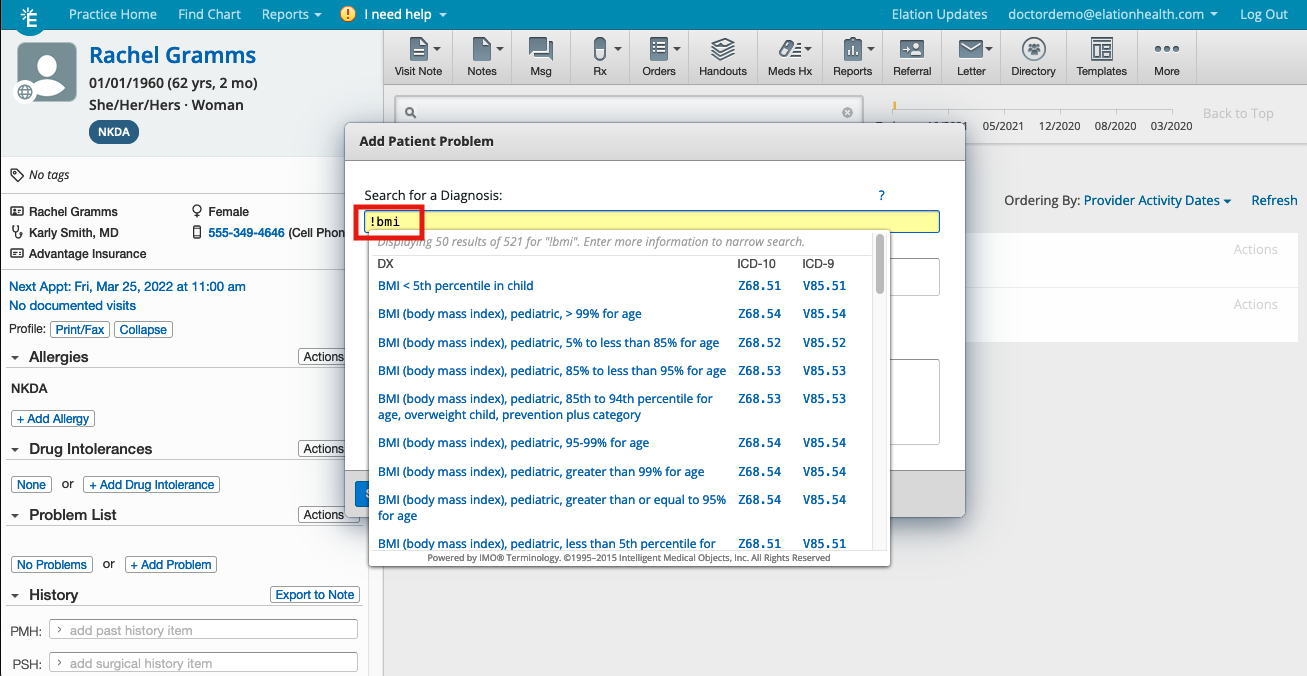Clear the chart search with X icon
Image resolution: width=1307 pixels, height=676 pixels.
847,113
